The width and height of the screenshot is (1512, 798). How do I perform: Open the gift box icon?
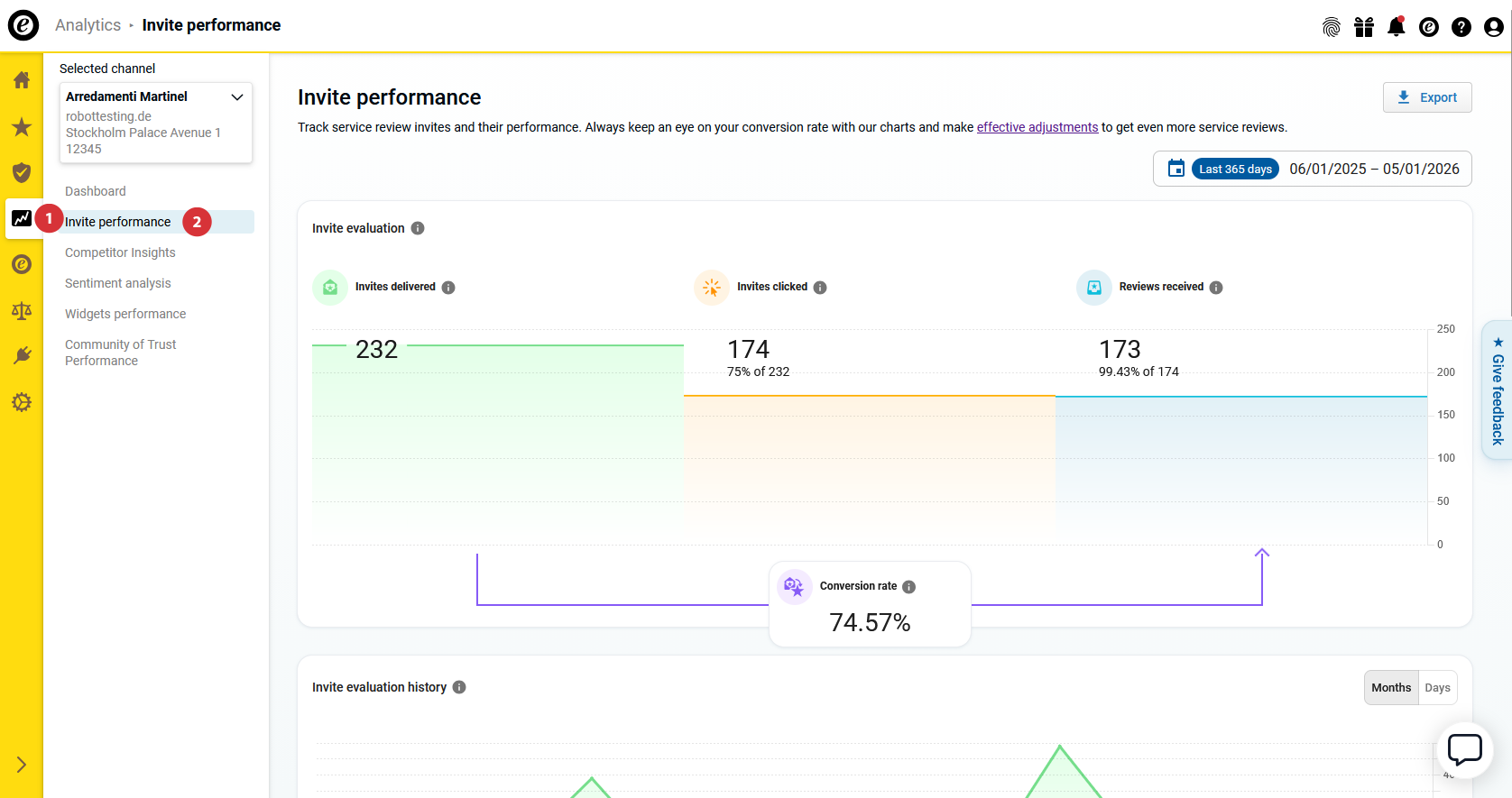[1363, 27]
